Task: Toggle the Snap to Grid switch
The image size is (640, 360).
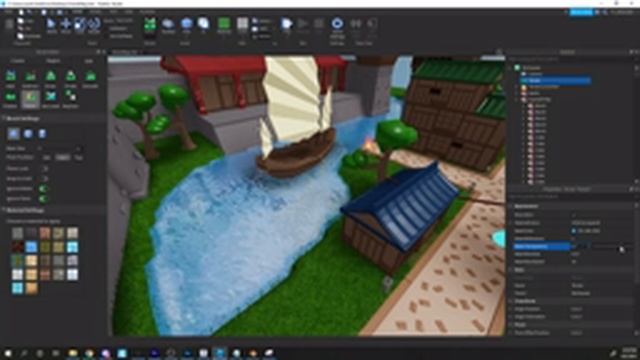Action: point(44,178)
